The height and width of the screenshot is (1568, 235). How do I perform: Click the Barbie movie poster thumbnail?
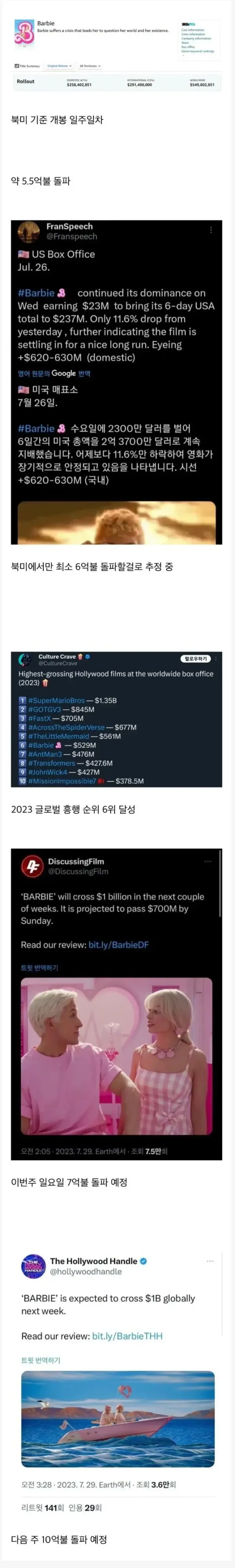point(24,33)
